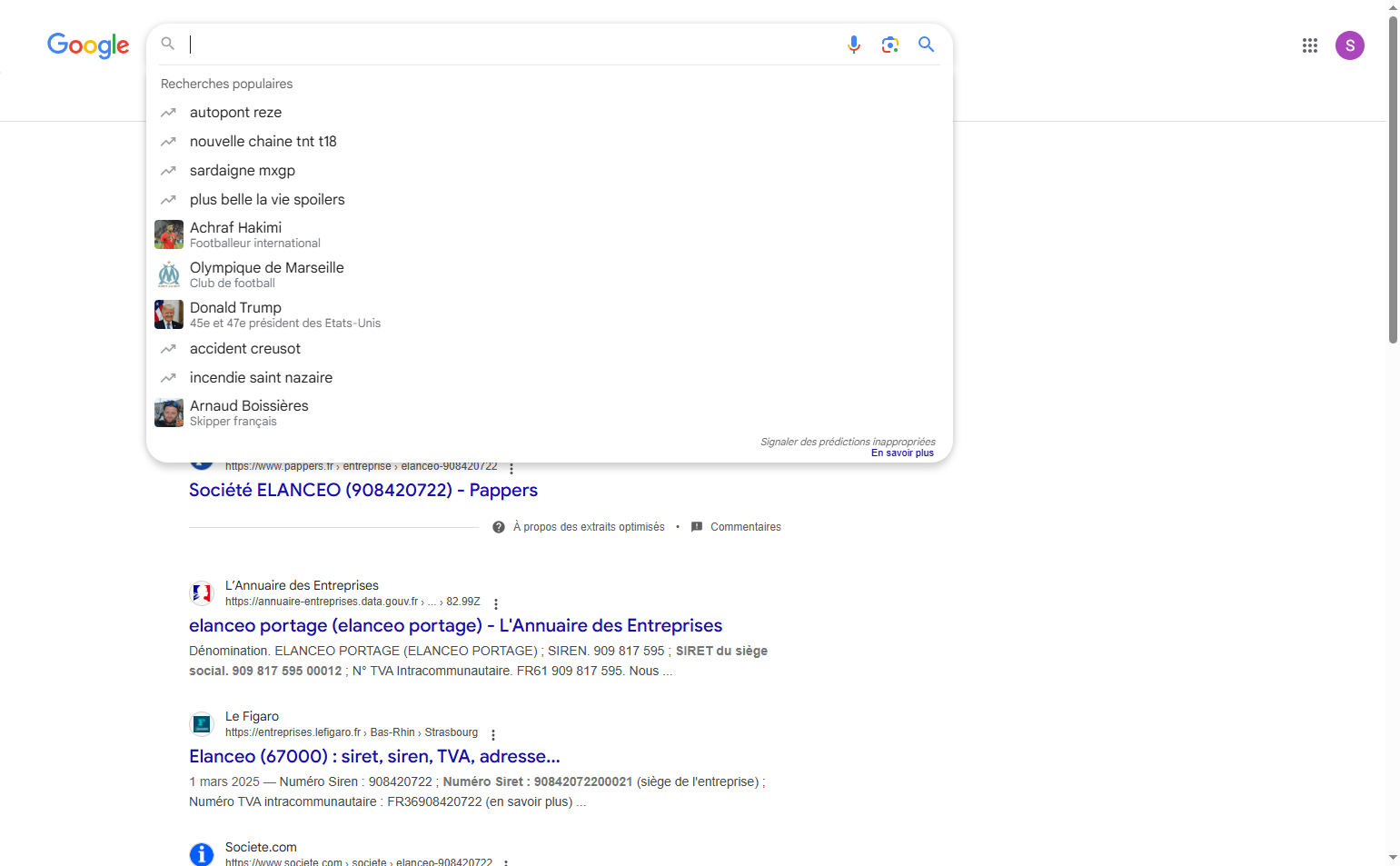Screen dimensions: 1400x866
Task: Open Google Lens image search
Action: point(889,45)
